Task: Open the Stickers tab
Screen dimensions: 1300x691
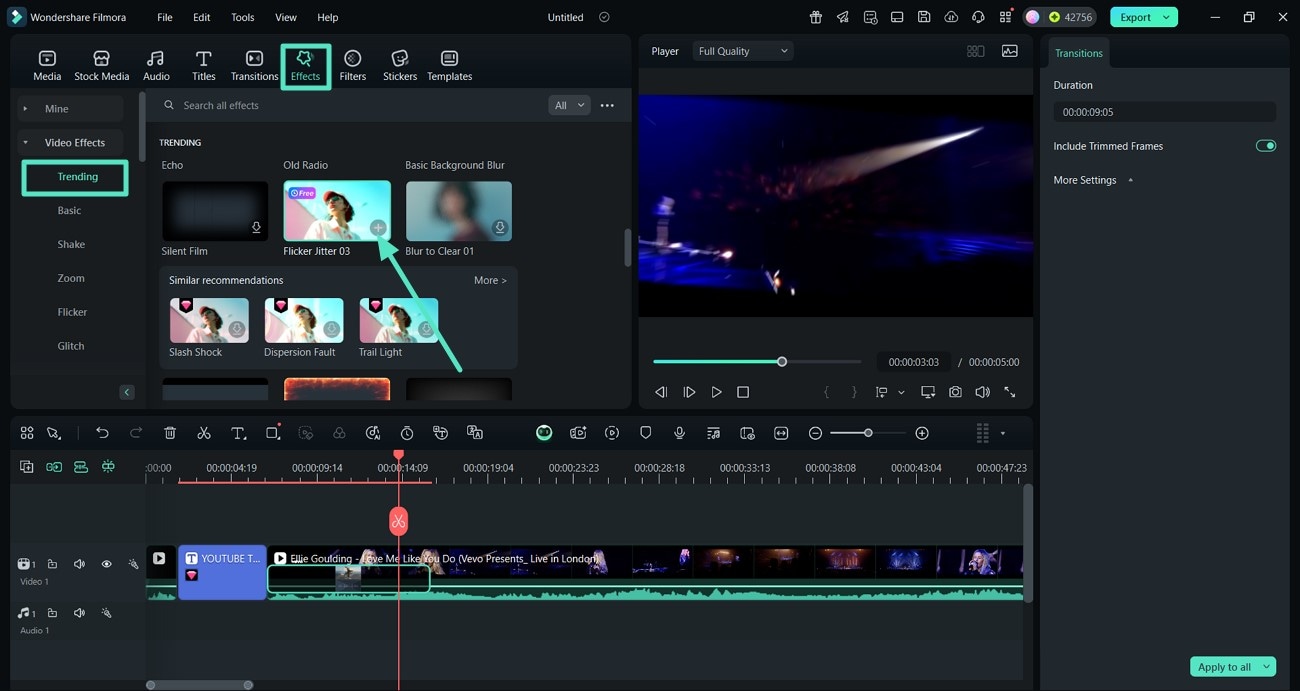Action: coord(400,66)
